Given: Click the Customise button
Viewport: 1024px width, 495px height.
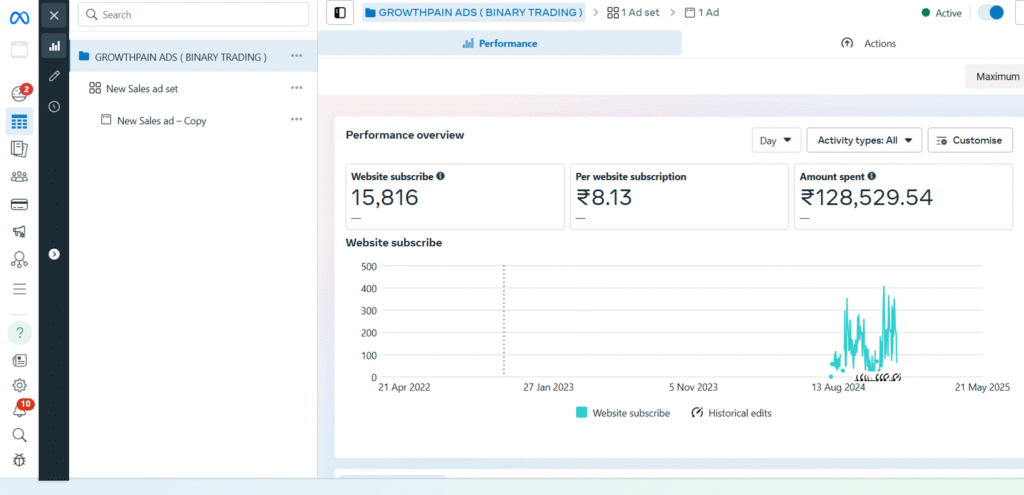Looking at the screenshot, I should [x=968, y=141].
